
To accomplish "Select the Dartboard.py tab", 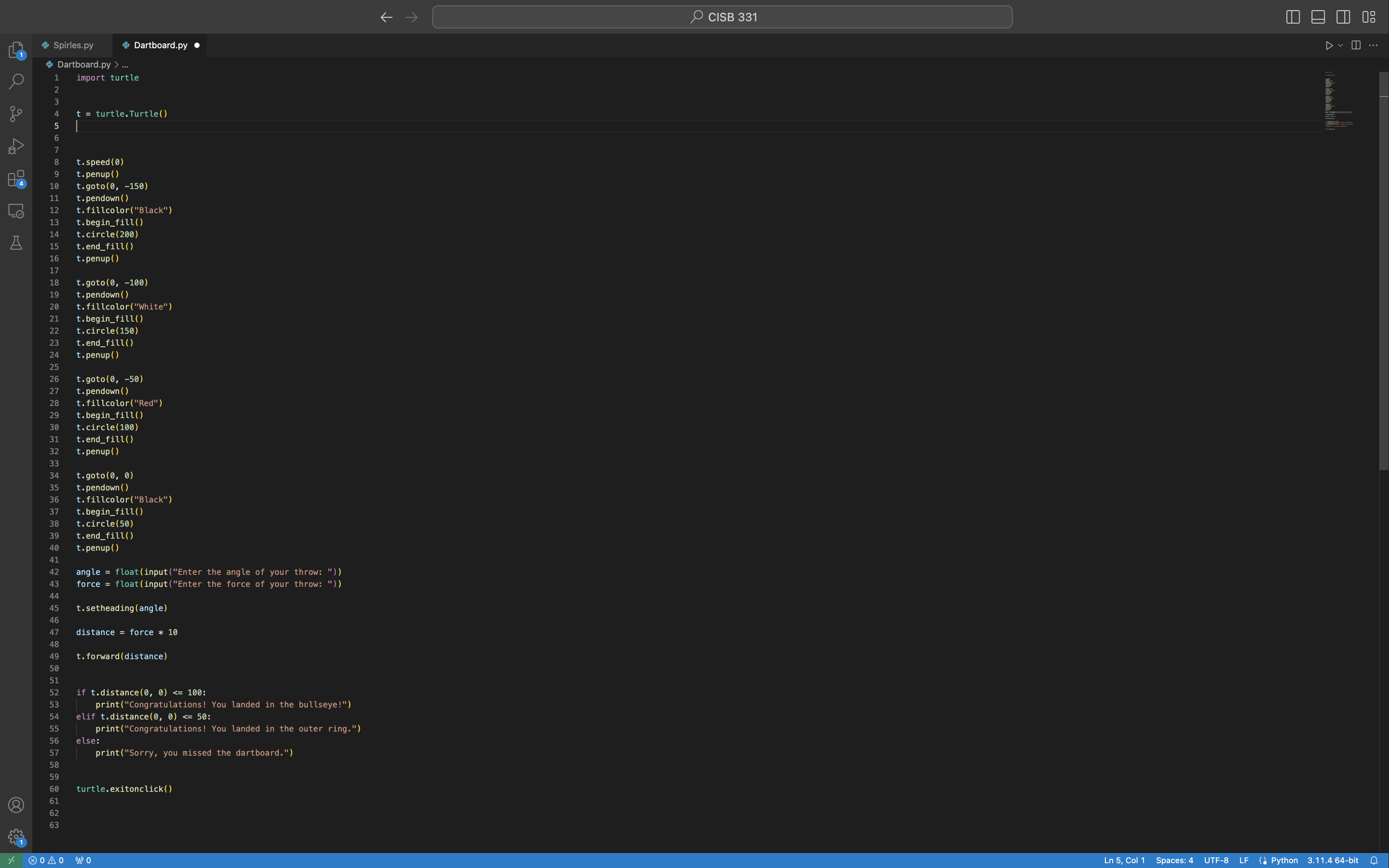I will pos(160,45).
